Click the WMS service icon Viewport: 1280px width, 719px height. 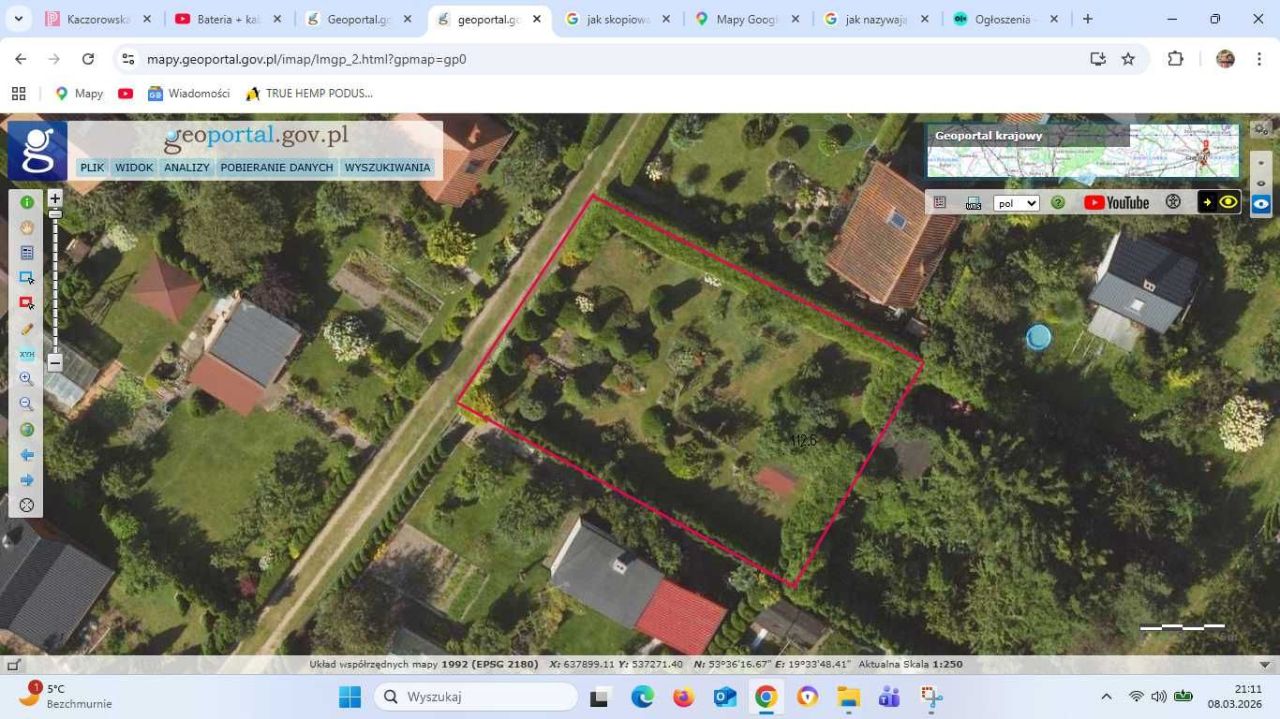click(973, 203)
